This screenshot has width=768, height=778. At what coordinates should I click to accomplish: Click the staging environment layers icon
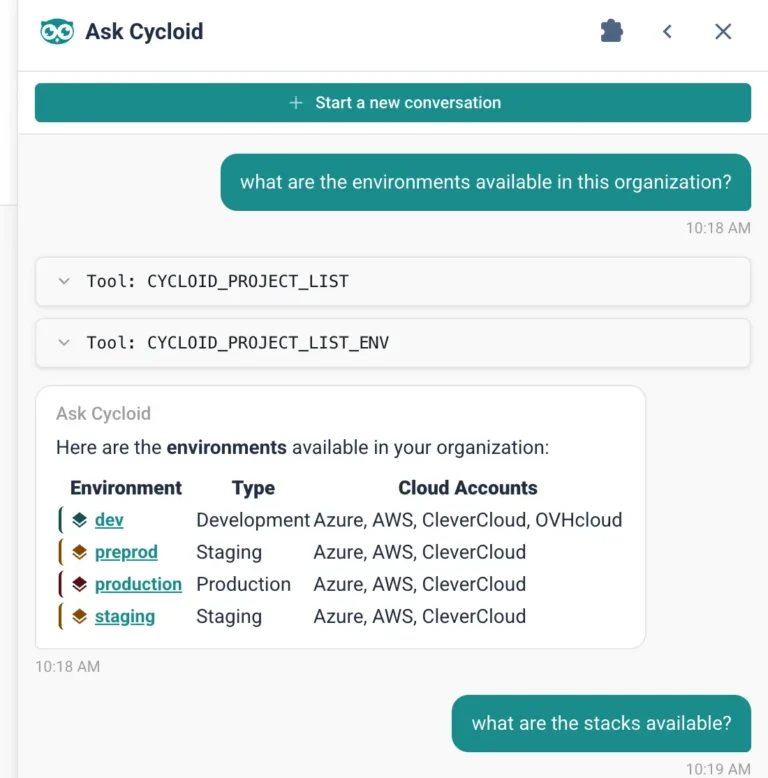pyautogui.click(x=79, y=616)
